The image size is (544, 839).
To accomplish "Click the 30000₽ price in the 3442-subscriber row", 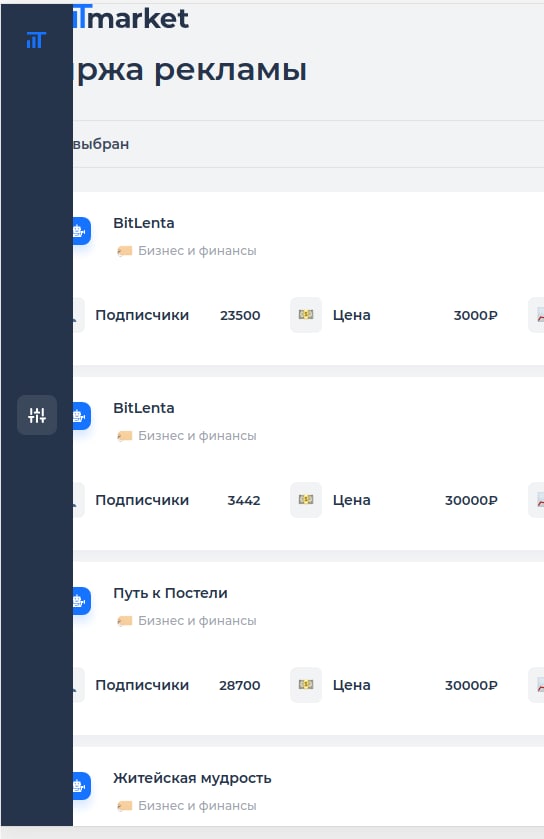I will (x=471, y=500).
